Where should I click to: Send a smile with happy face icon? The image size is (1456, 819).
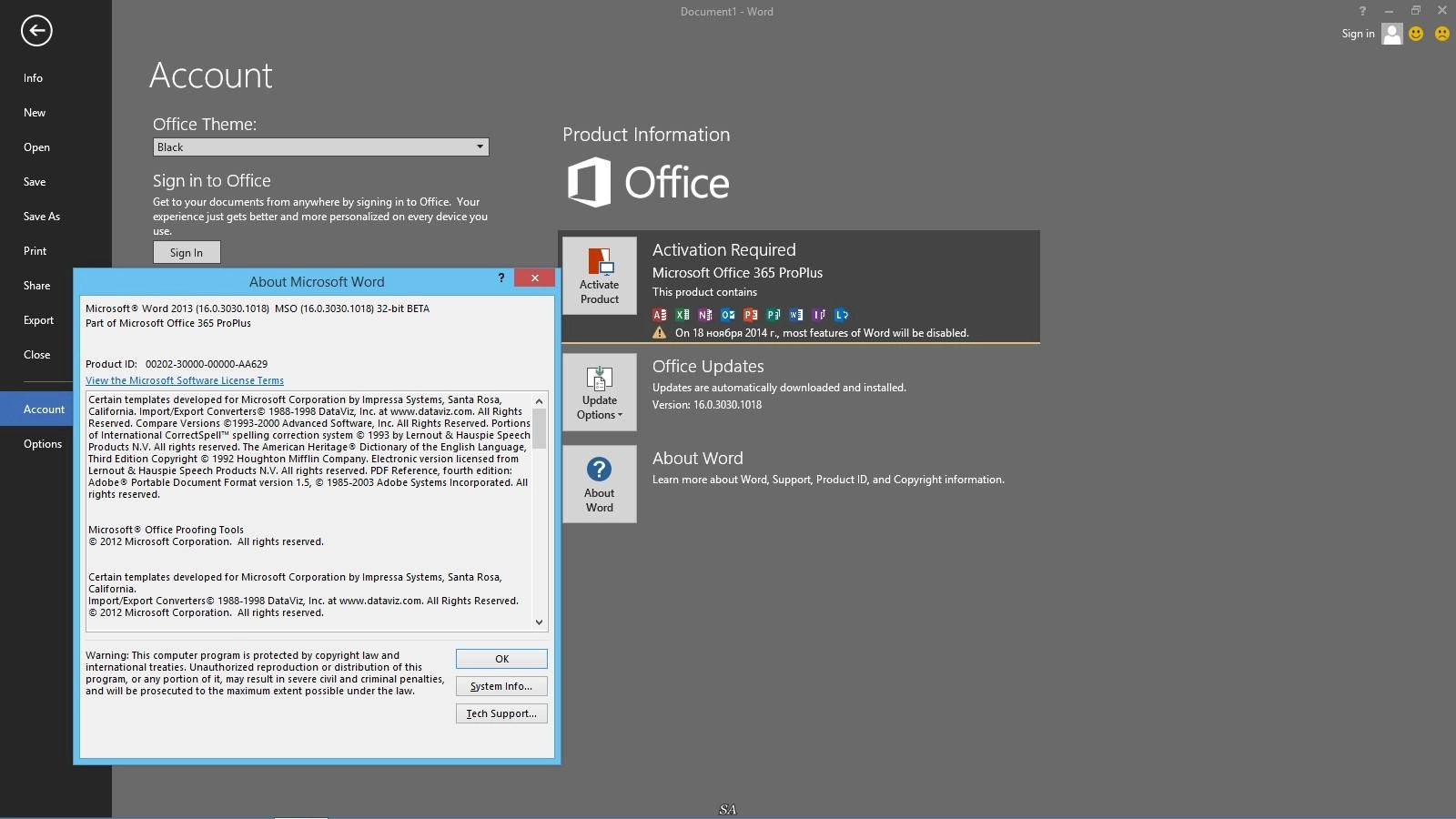tap(1416, 34)
